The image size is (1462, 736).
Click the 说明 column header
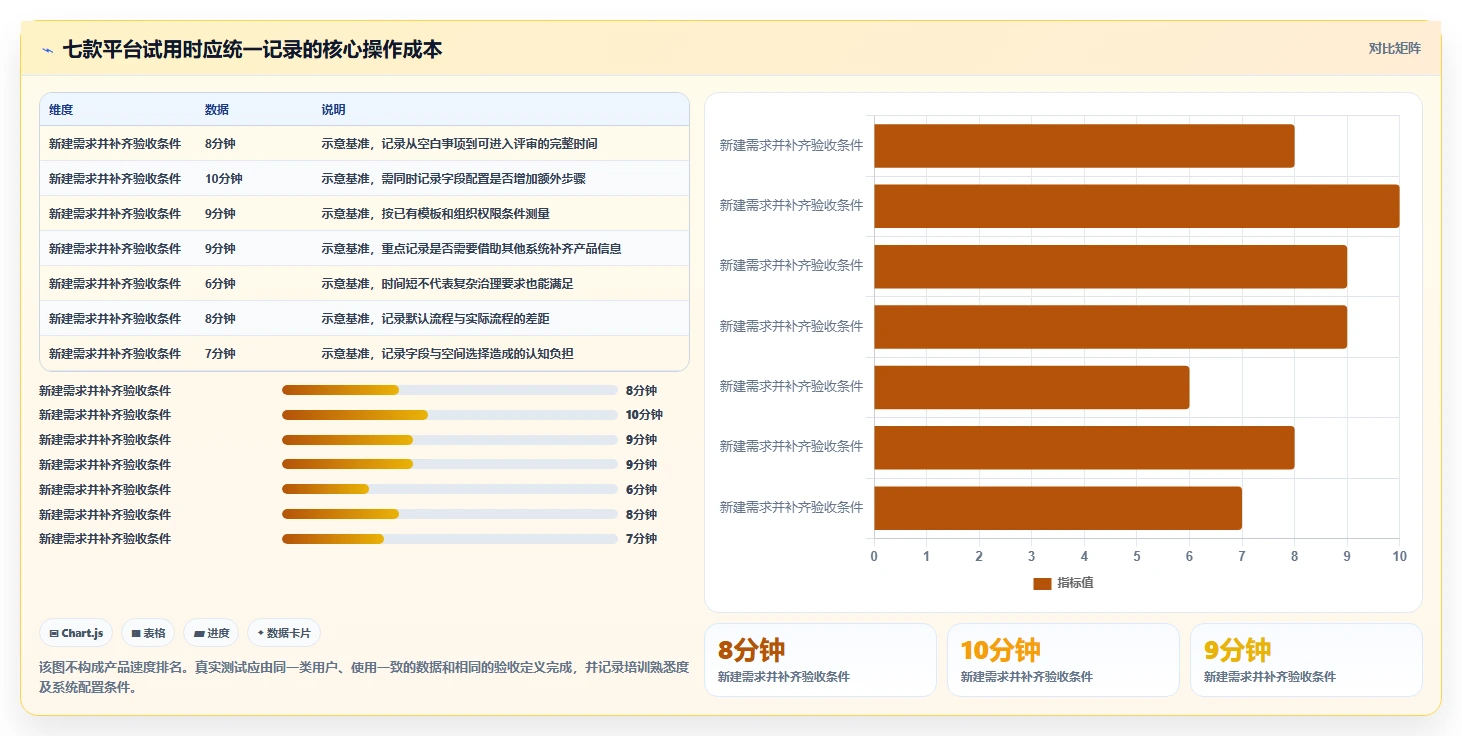pyautogui.click(x=333, y=109)
